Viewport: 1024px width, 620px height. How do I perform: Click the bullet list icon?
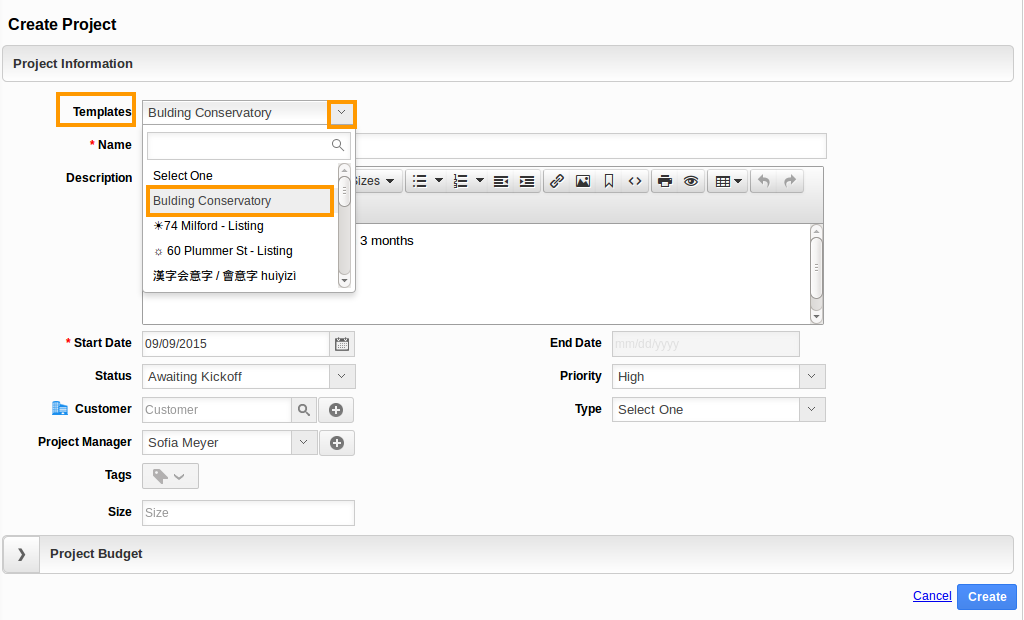point(420,181)
